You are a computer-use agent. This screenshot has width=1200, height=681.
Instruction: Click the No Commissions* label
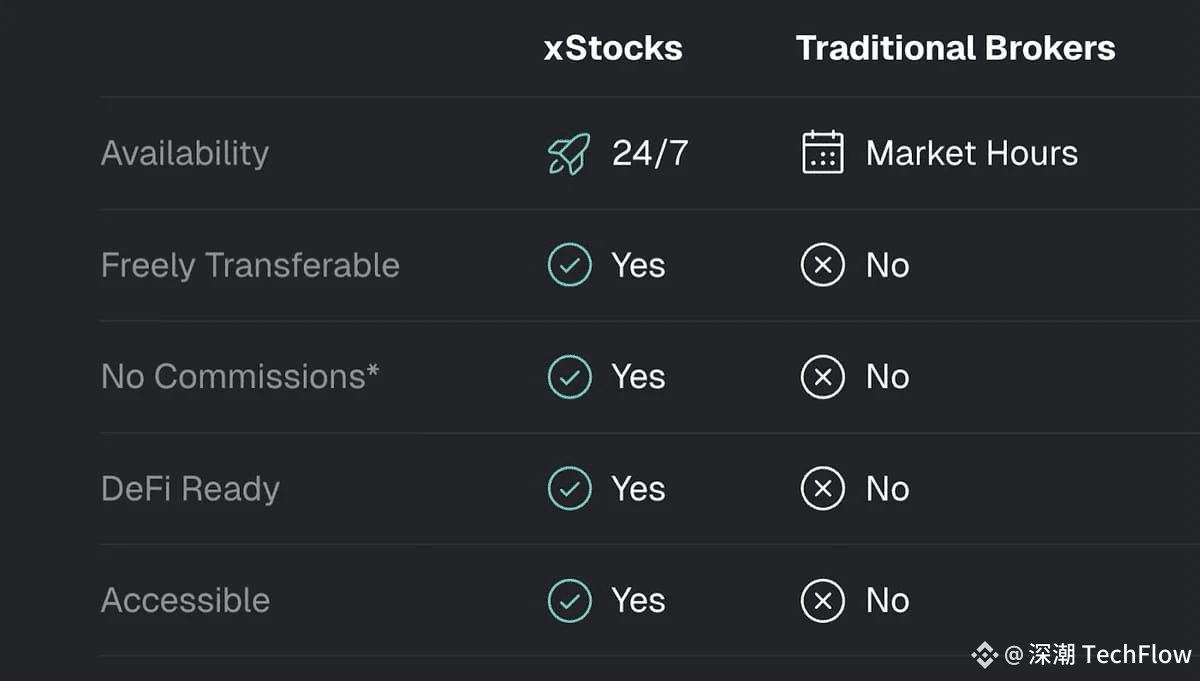pos(240,376)
